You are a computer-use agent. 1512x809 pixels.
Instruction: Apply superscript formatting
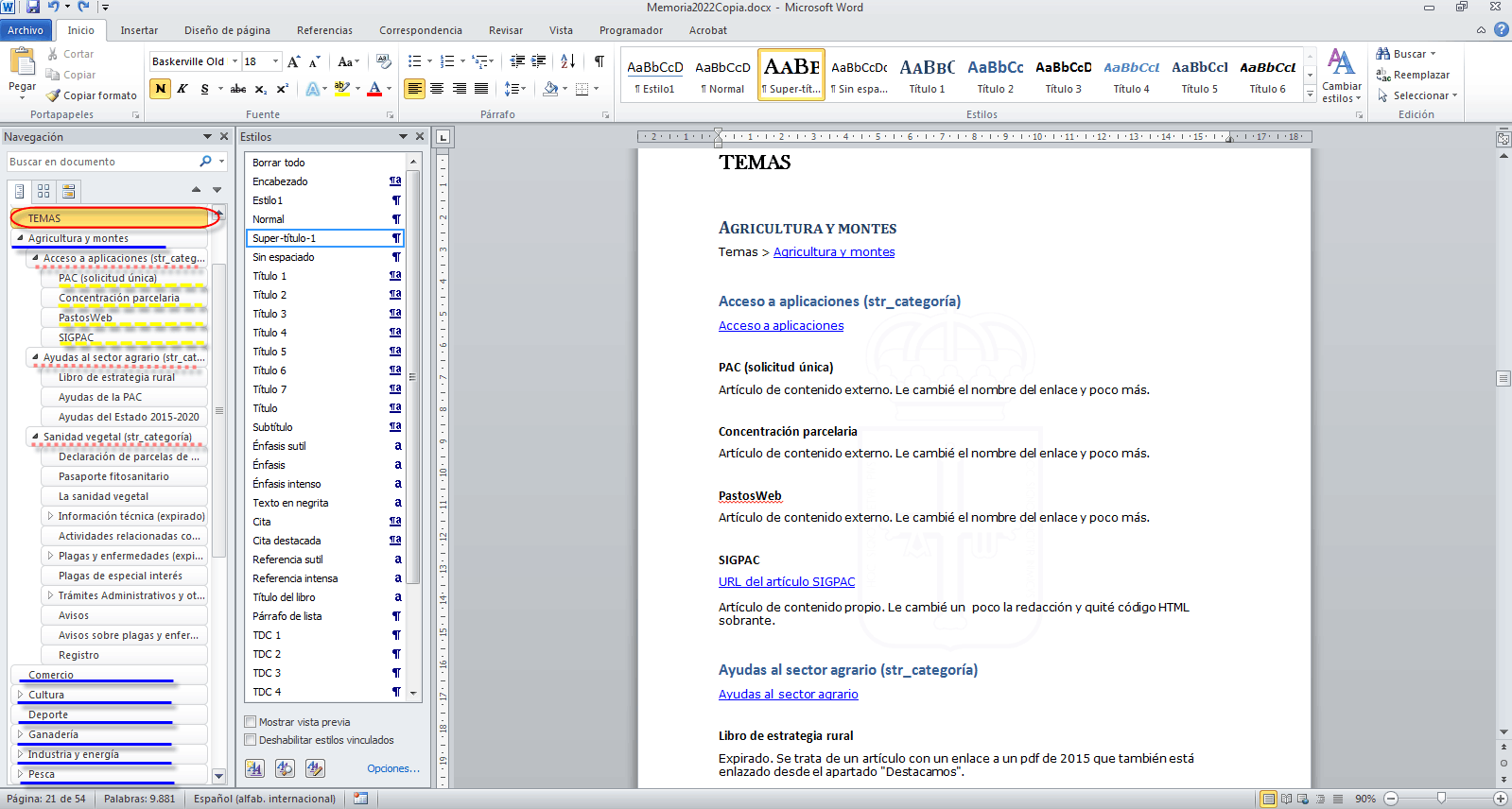click(x=282, y=89)
